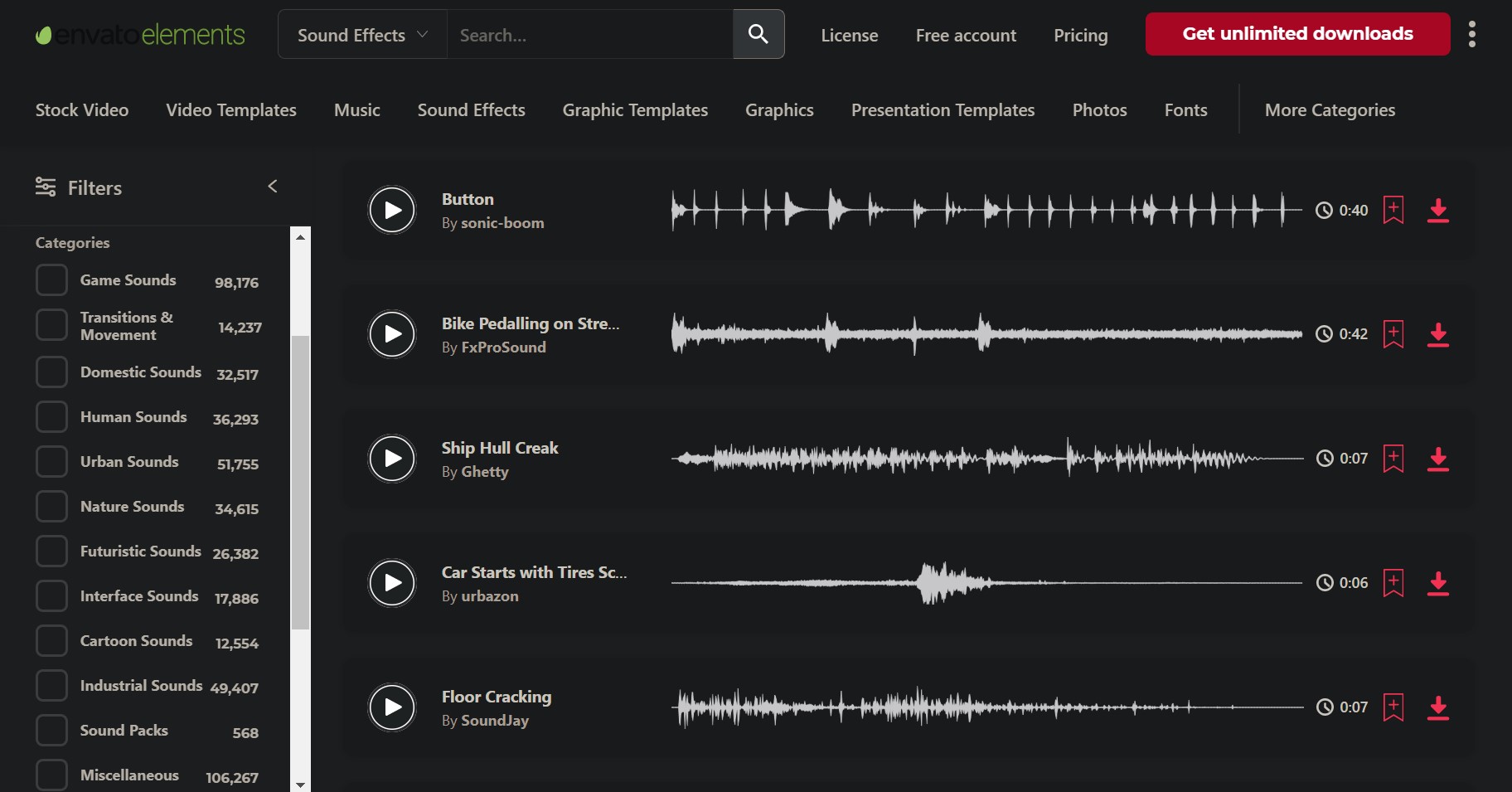Download Car Starts with Tires sound
The width and height of the screenshot is (1512, 792).
1438,584
